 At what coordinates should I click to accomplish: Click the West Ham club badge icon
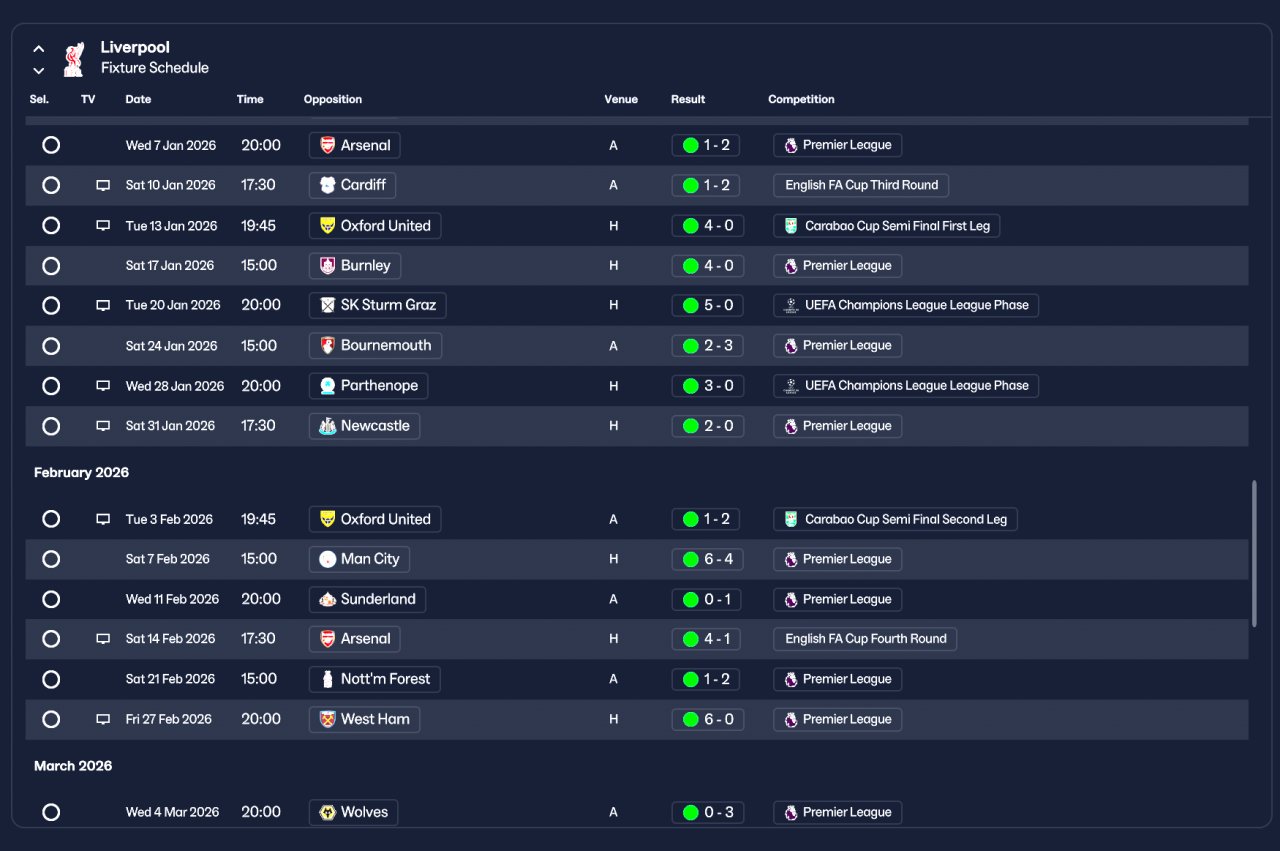(x=328, y=719)
